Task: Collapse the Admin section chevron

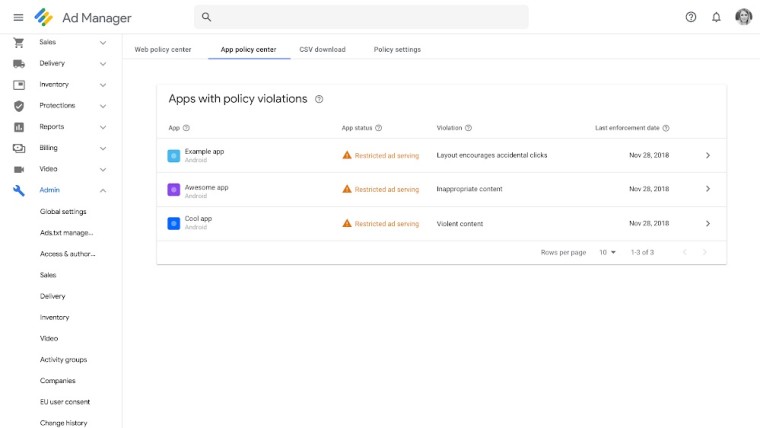Action: point(103,190)
